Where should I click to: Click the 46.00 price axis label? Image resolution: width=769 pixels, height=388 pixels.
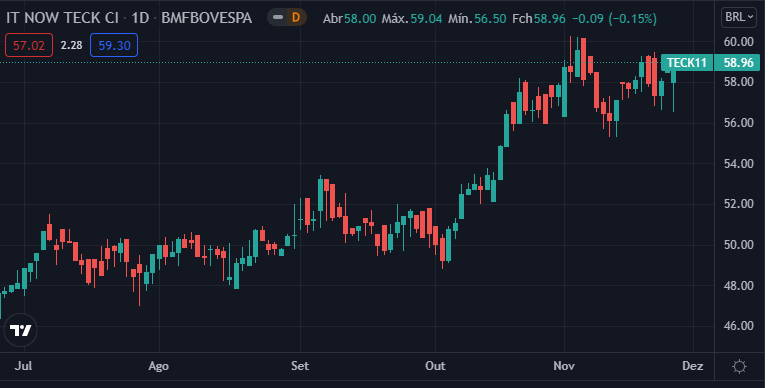tap(739, 325)
